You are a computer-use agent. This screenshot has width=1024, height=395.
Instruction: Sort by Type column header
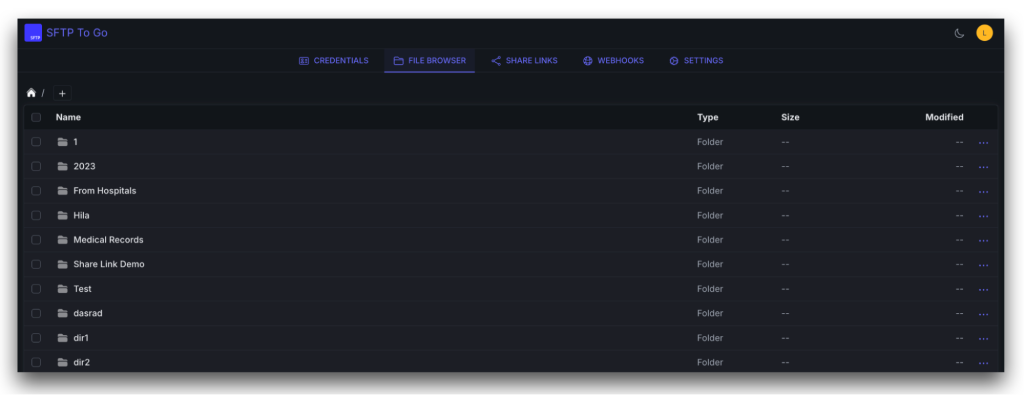point(707,118)
